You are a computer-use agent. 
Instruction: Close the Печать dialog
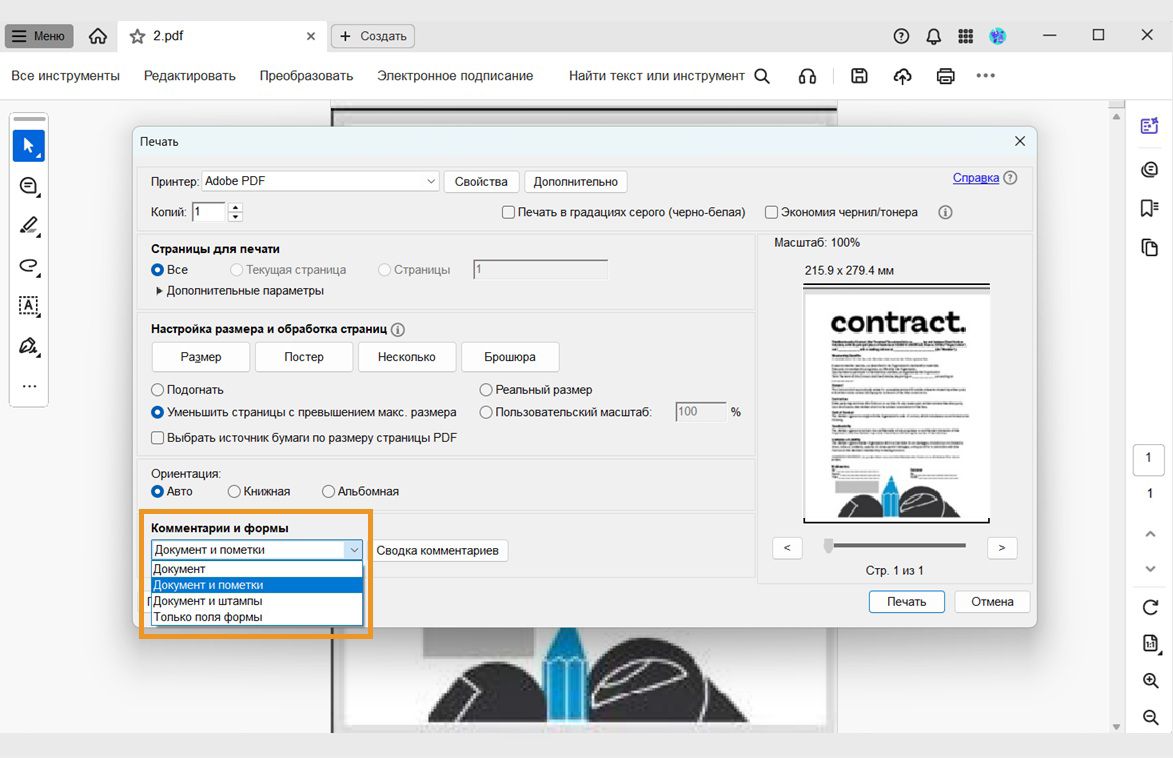tap(1020, 141)
